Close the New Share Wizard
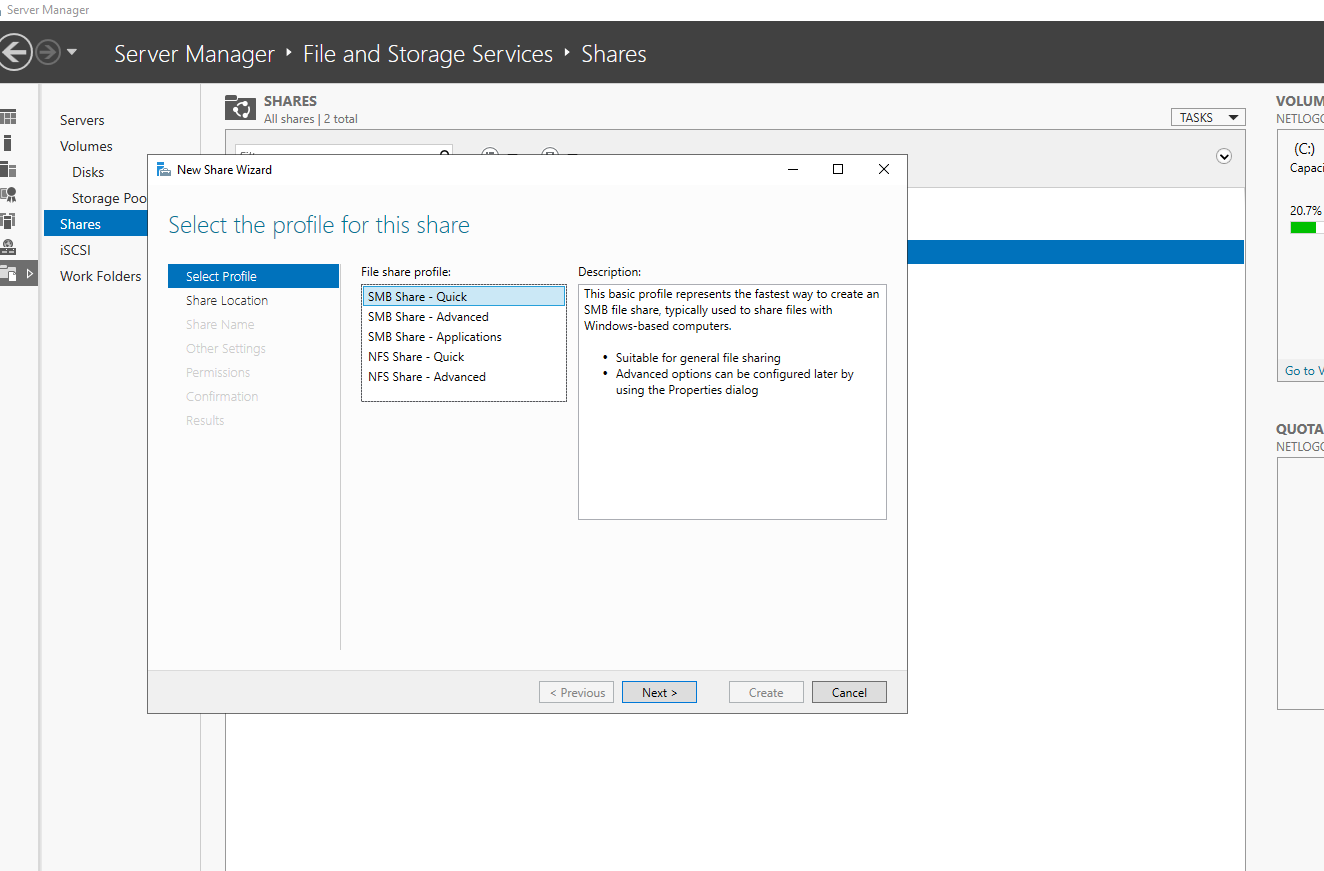1324x871 pixels. pos(884,169)
